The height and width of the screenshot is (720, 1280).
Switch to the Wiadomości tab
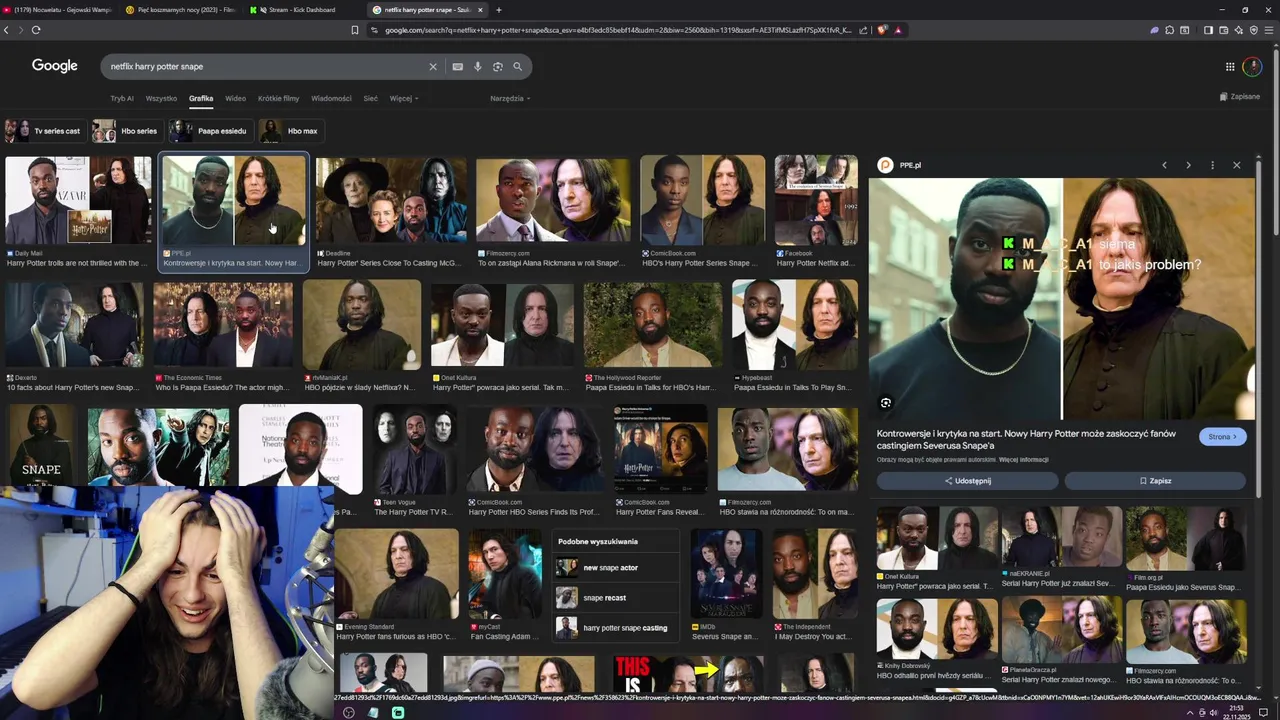click(331, 98)
